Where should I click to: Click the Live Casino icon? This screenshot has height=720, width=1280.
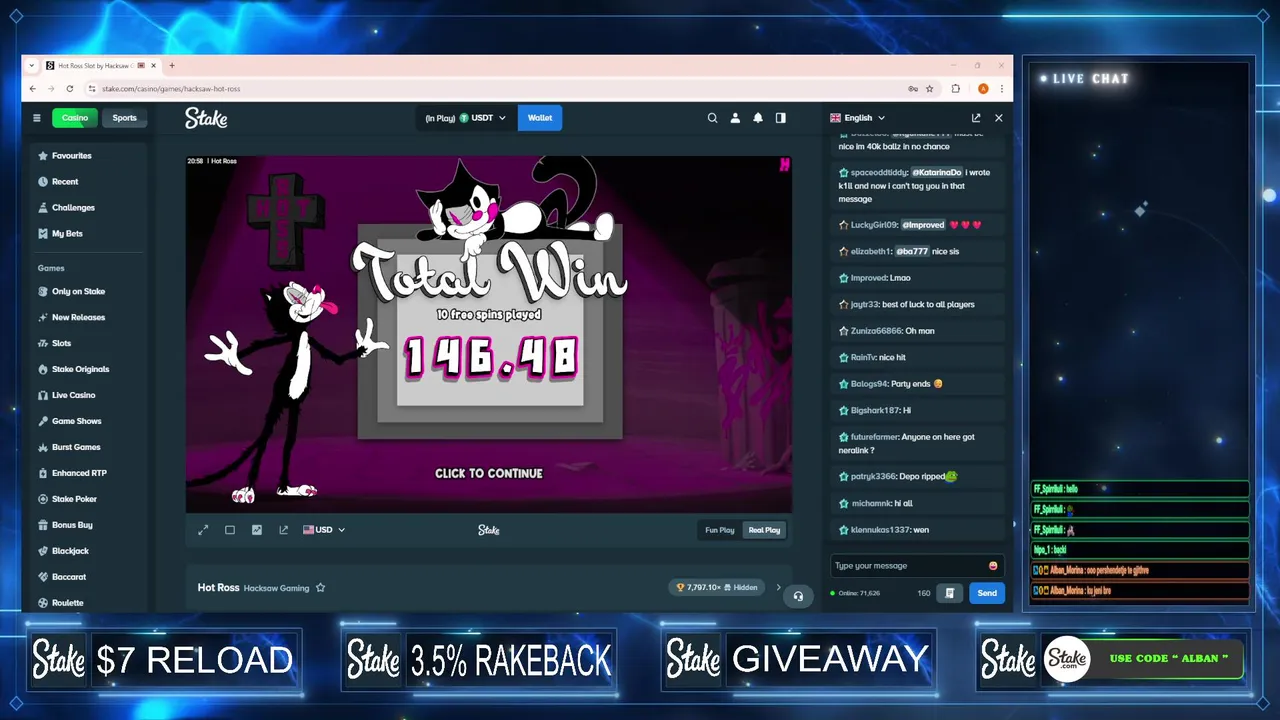(x=43, y=396)
